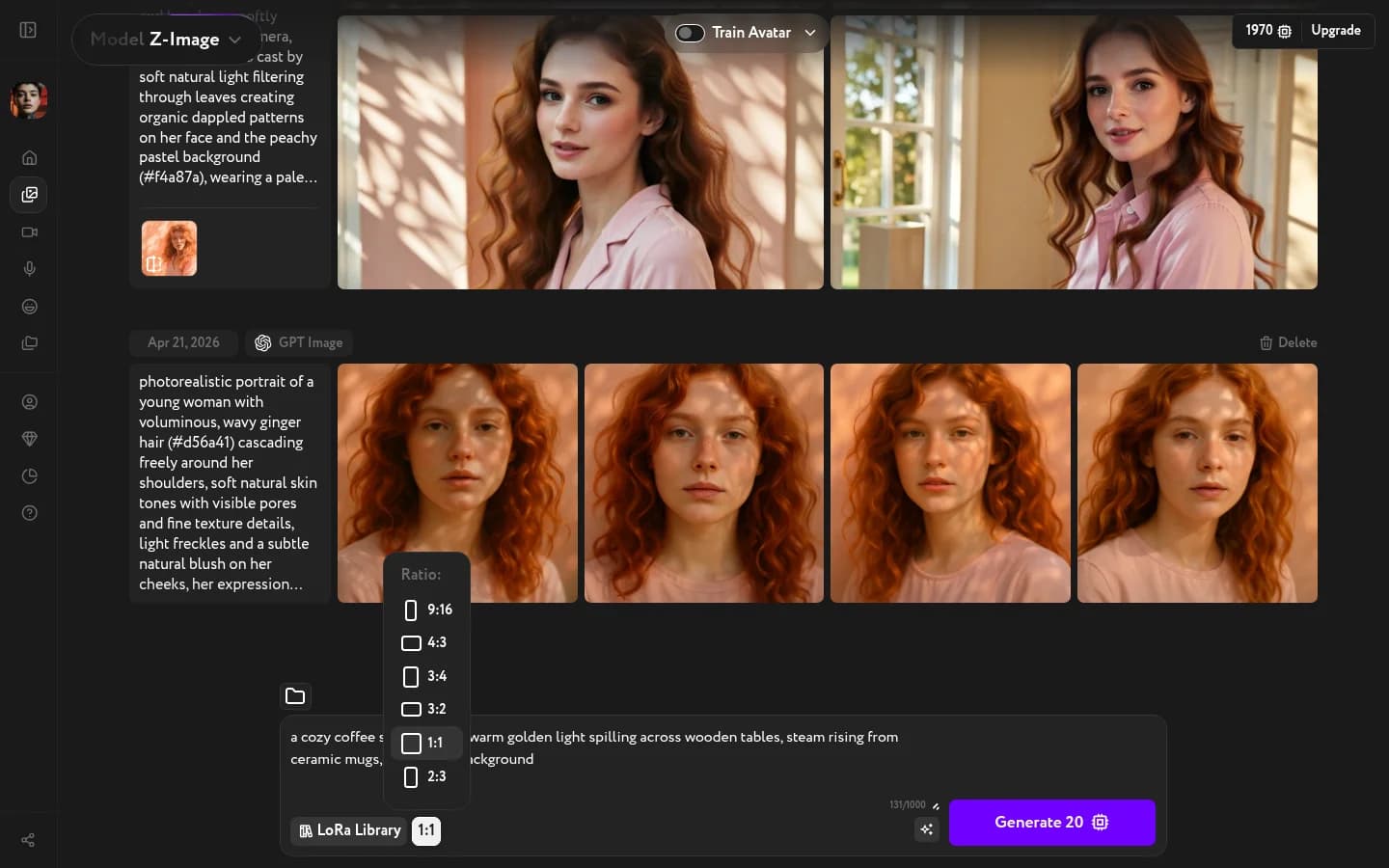Open the diamond premium icon in the sidebar

29,439
